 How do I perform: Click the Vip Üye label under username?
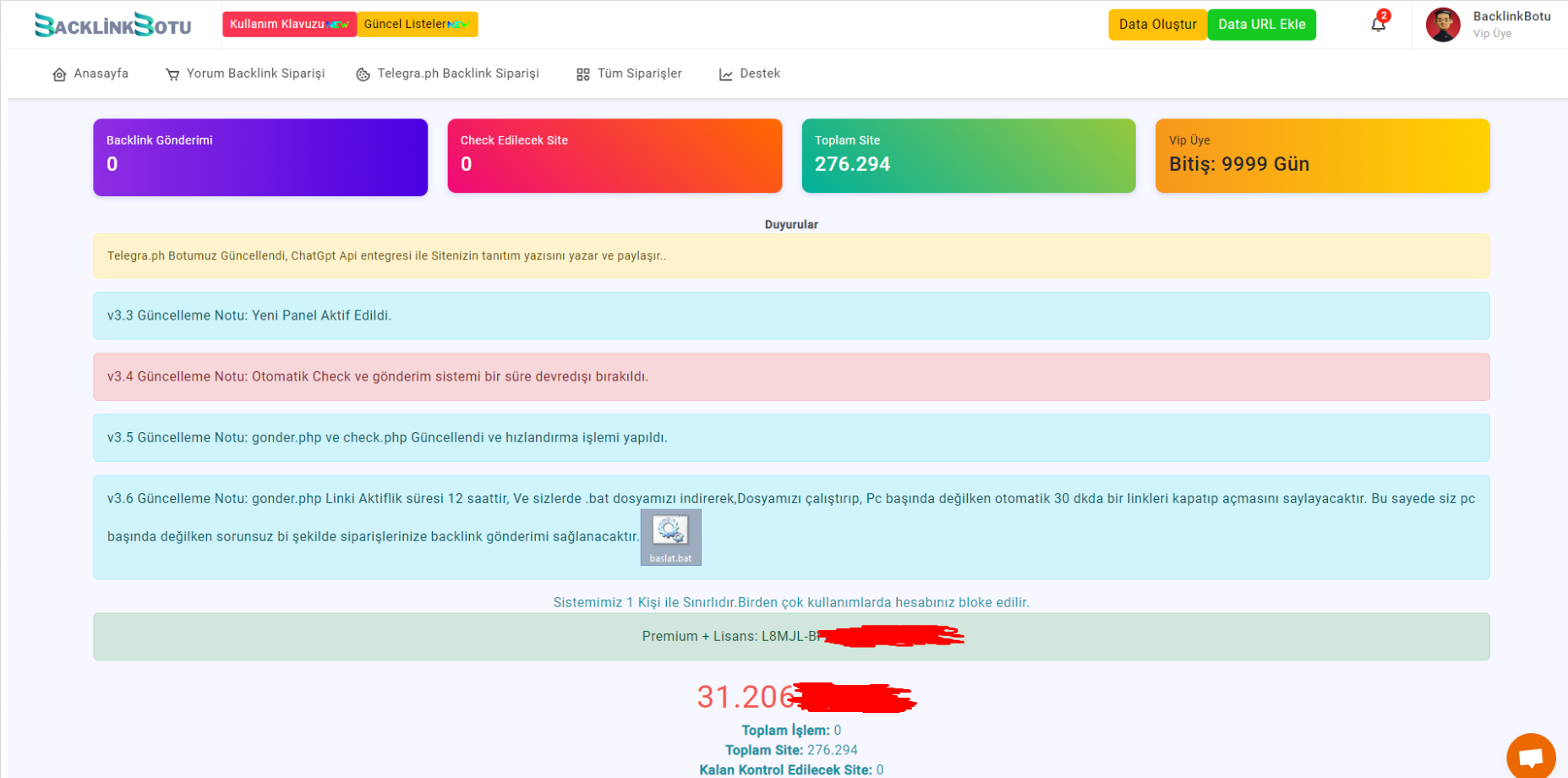point(1492,34)
